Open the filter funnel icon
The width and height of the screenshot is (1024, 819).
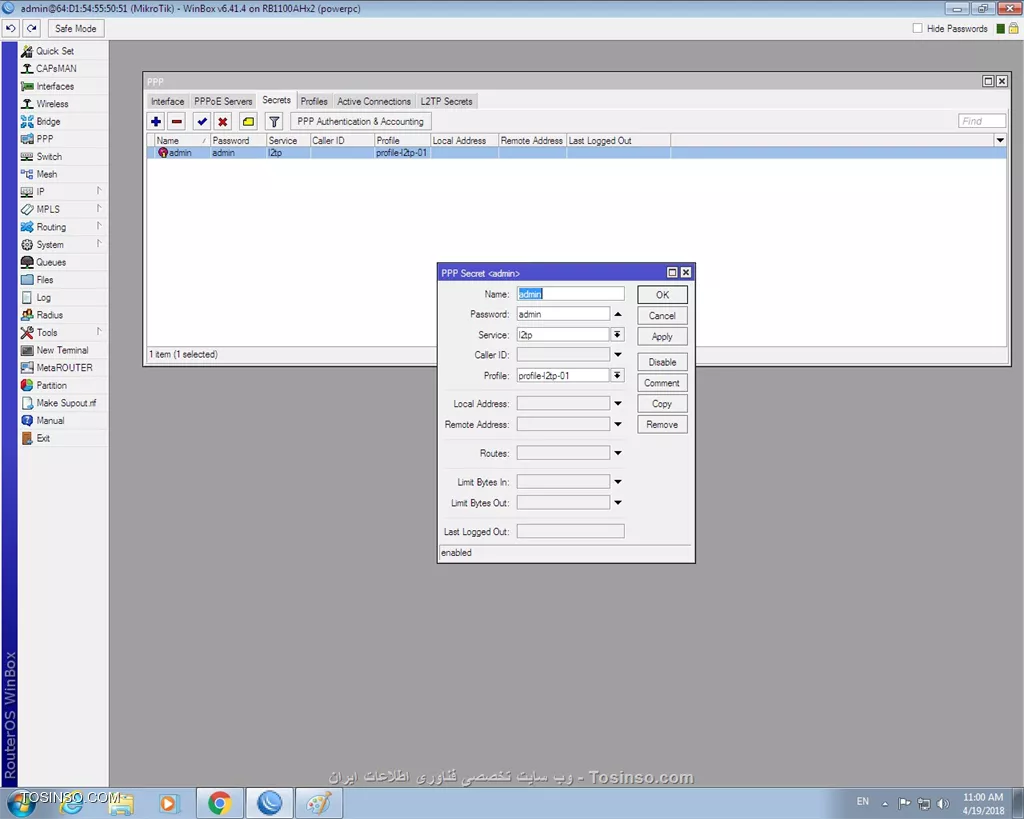coord(274,121)
